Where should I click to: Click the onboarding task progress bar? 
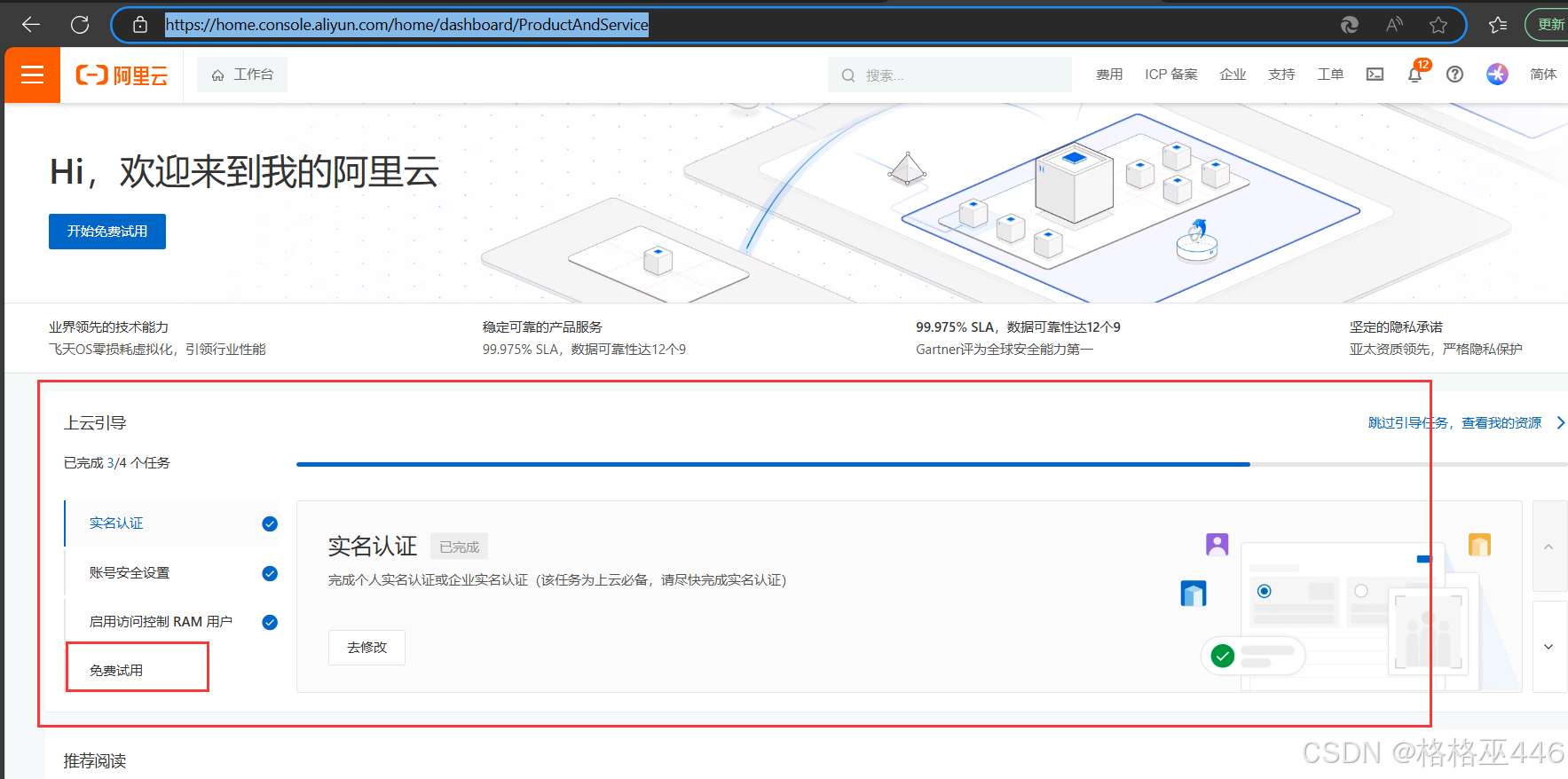pyautogui.click(x=932, y=464)
